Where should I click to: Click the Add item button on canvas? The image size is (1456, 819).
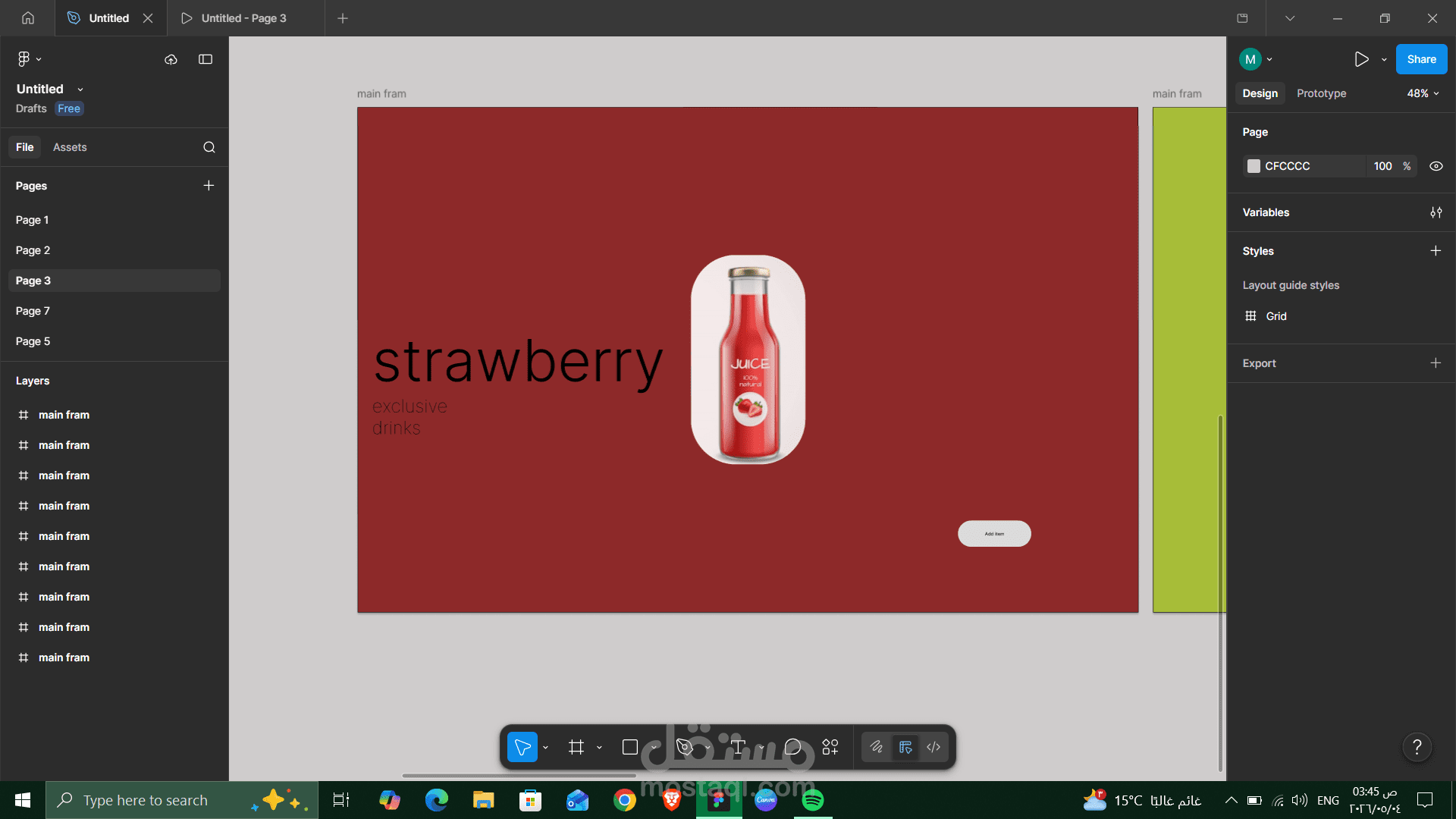(x=994, y=534)
